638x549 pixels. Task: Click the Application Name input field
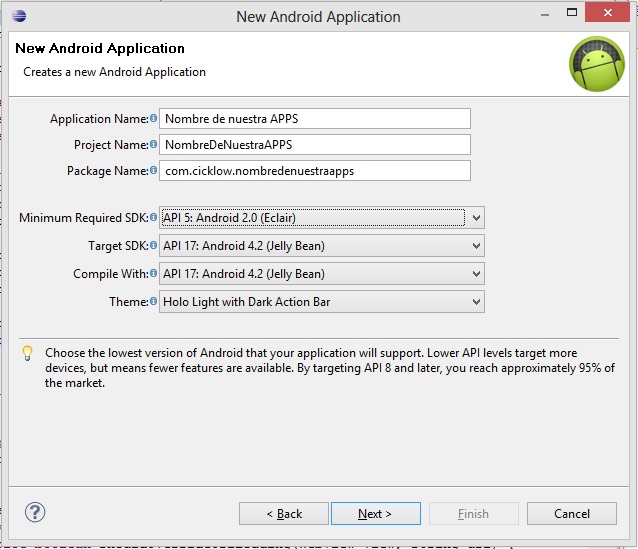(x=315, y=118)
